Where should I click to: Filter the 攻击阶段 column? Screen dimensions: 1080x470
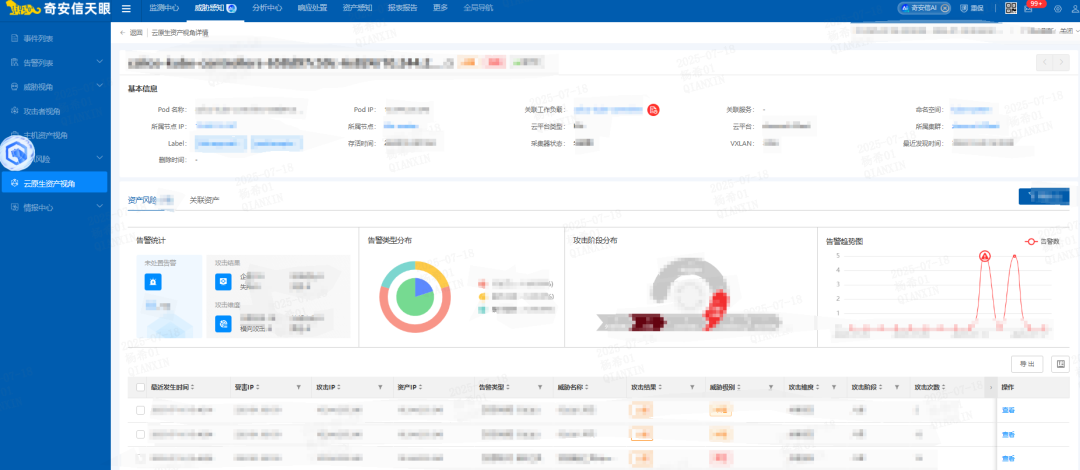point(897,387)
